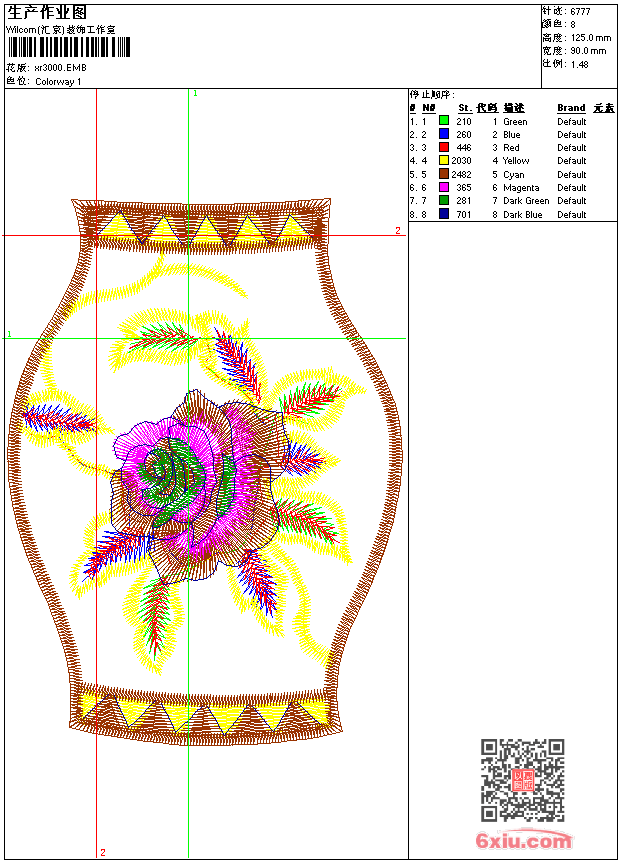Click stitch count 2030 in Yellow row
This screenshot has width=620, height=860.
pos(461,161)
